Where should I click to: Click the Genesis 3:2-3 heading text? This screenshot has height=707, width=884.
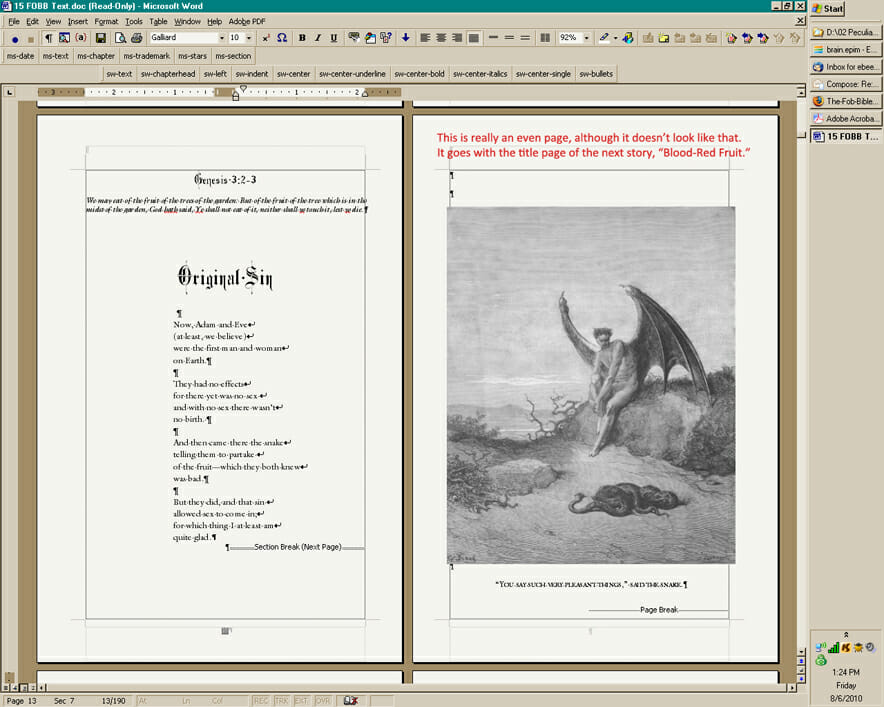(x=225, y=180)
